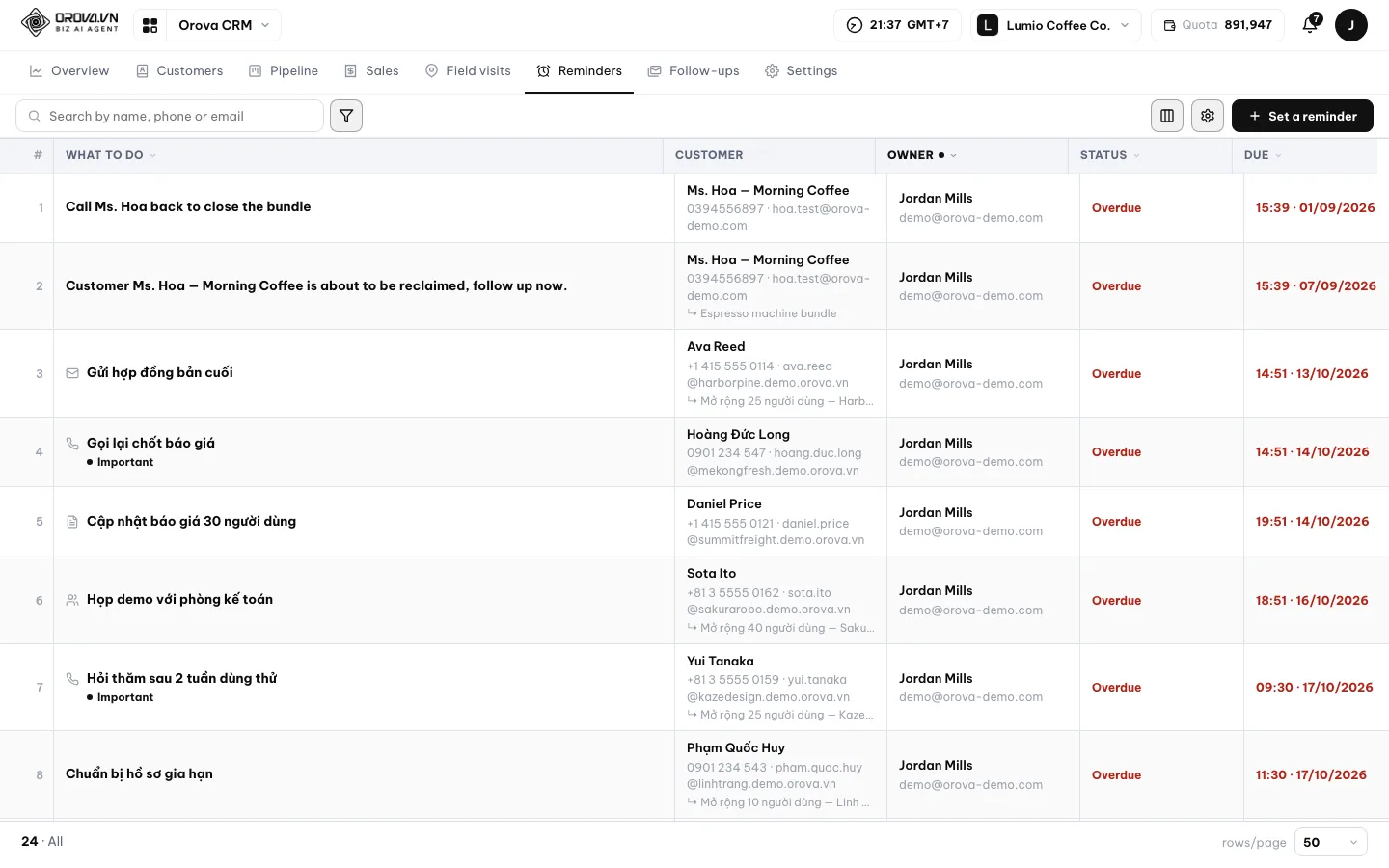Screen dimensions: 1389x868
Task: Open customer Ava Reed
Action: [x=716, y=347]
